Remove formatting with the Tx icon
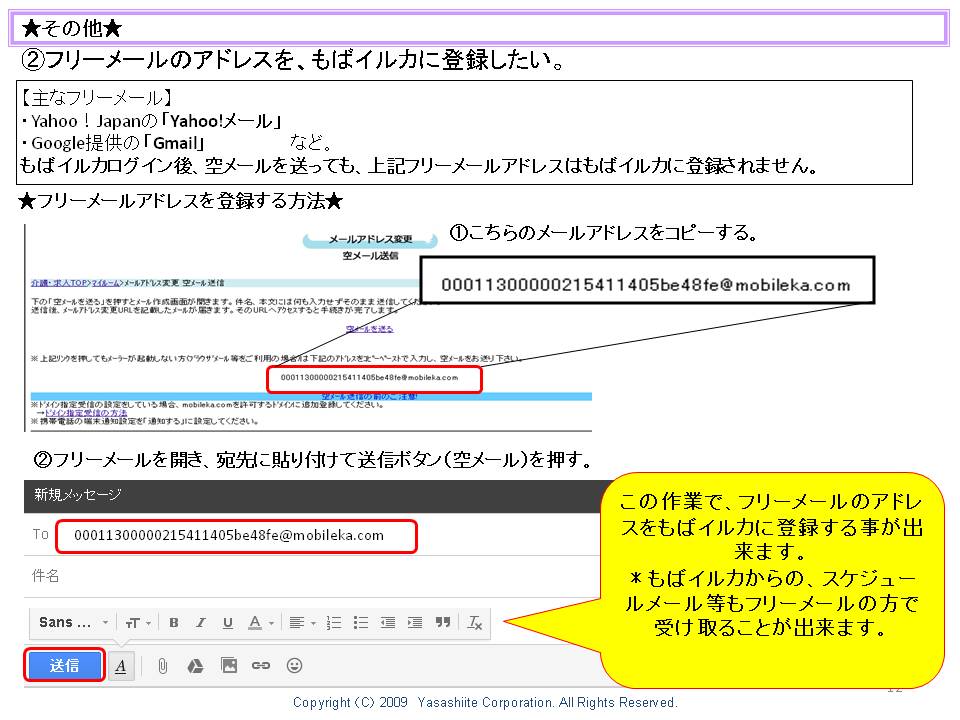This screenshot has height=720, width=960. (475, 622)
